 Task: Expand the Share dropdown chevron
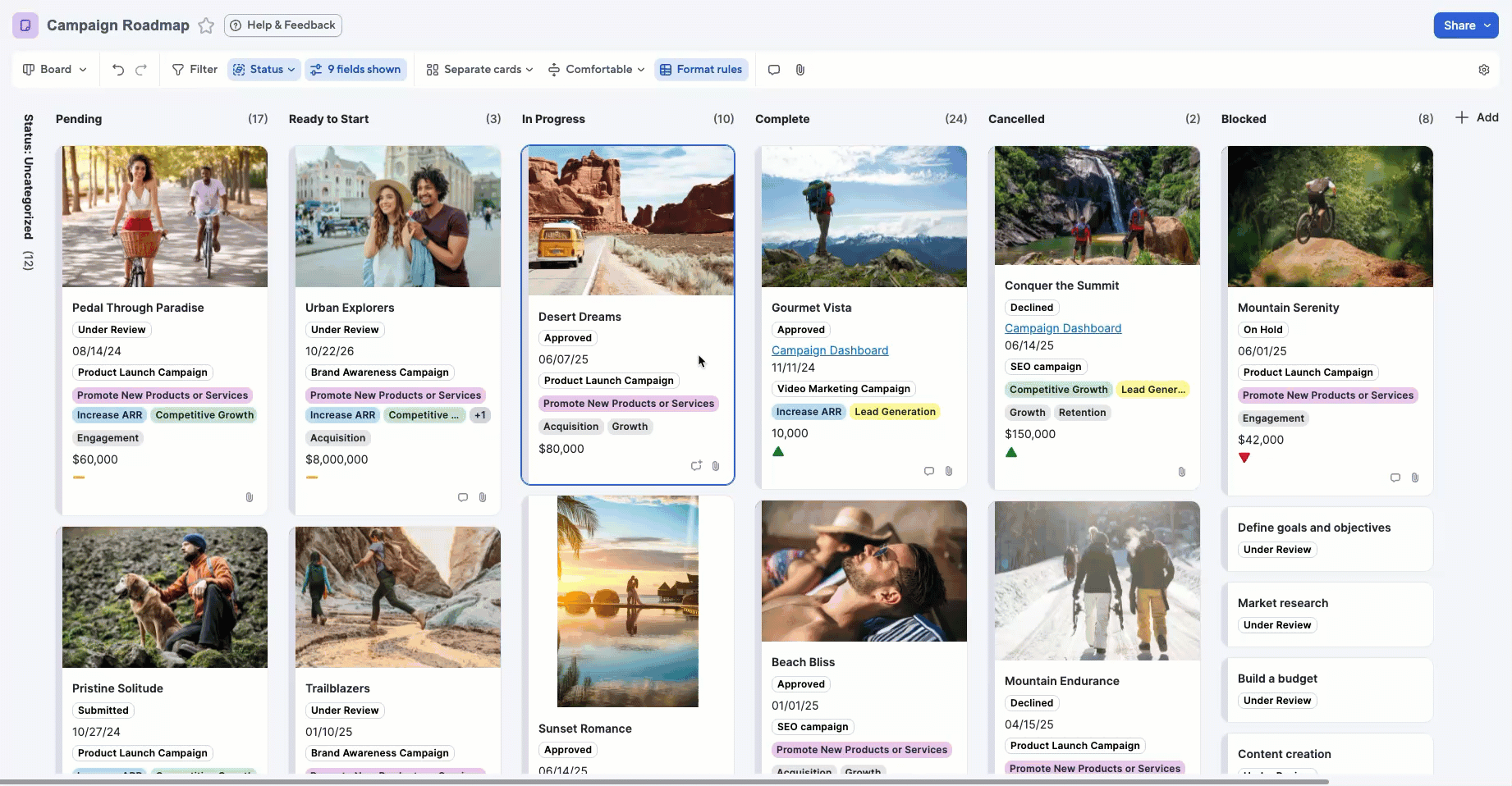tap(1487, 25)
